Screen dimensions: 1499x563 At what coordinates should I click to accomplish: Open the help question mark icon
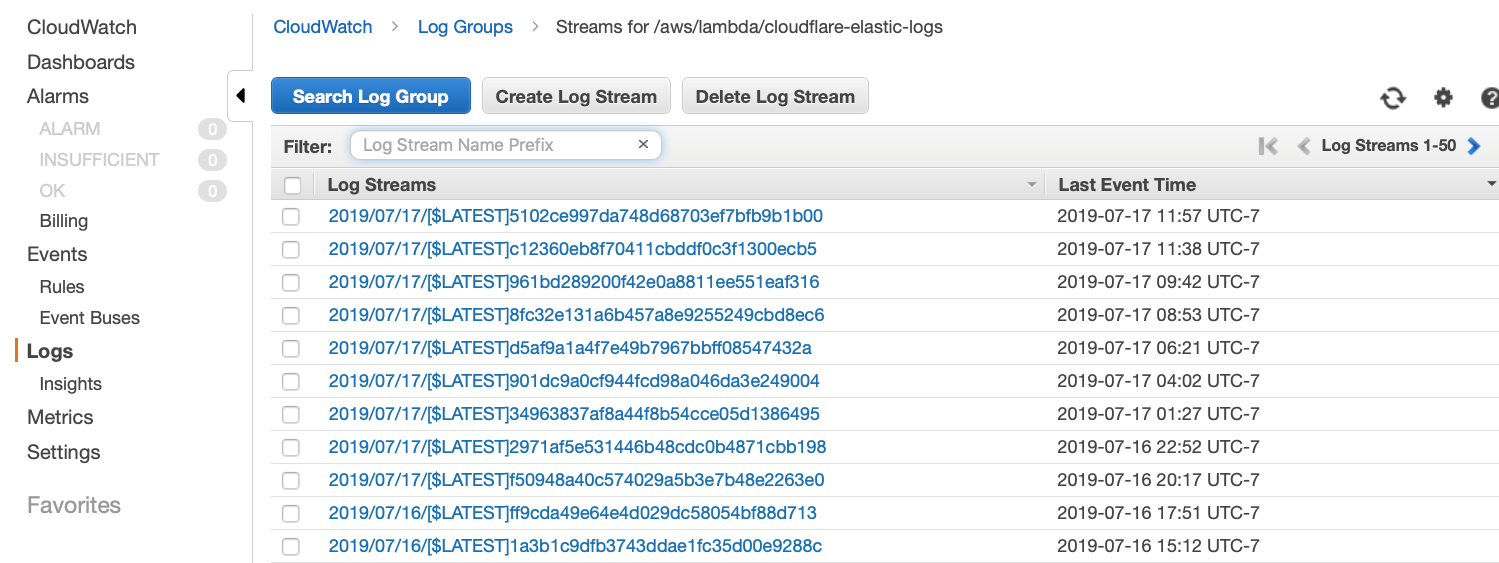pos(1489,98)
